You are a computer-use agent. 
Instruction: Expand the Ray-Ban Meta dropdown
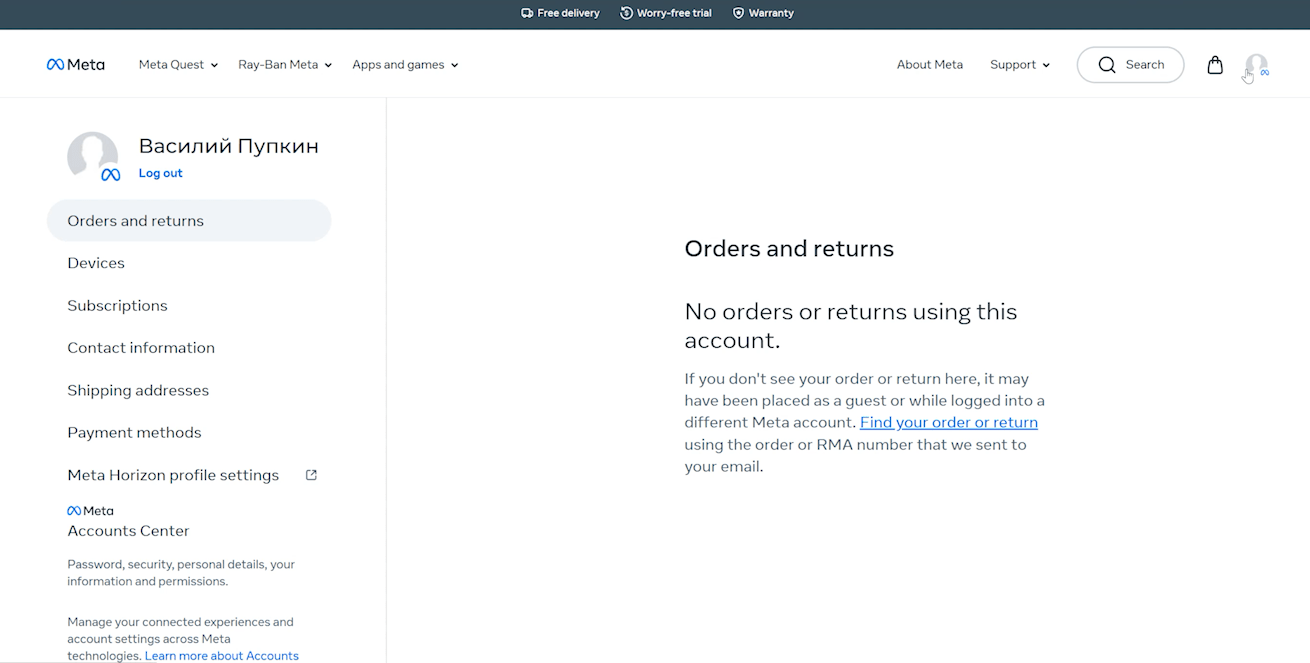285,65
